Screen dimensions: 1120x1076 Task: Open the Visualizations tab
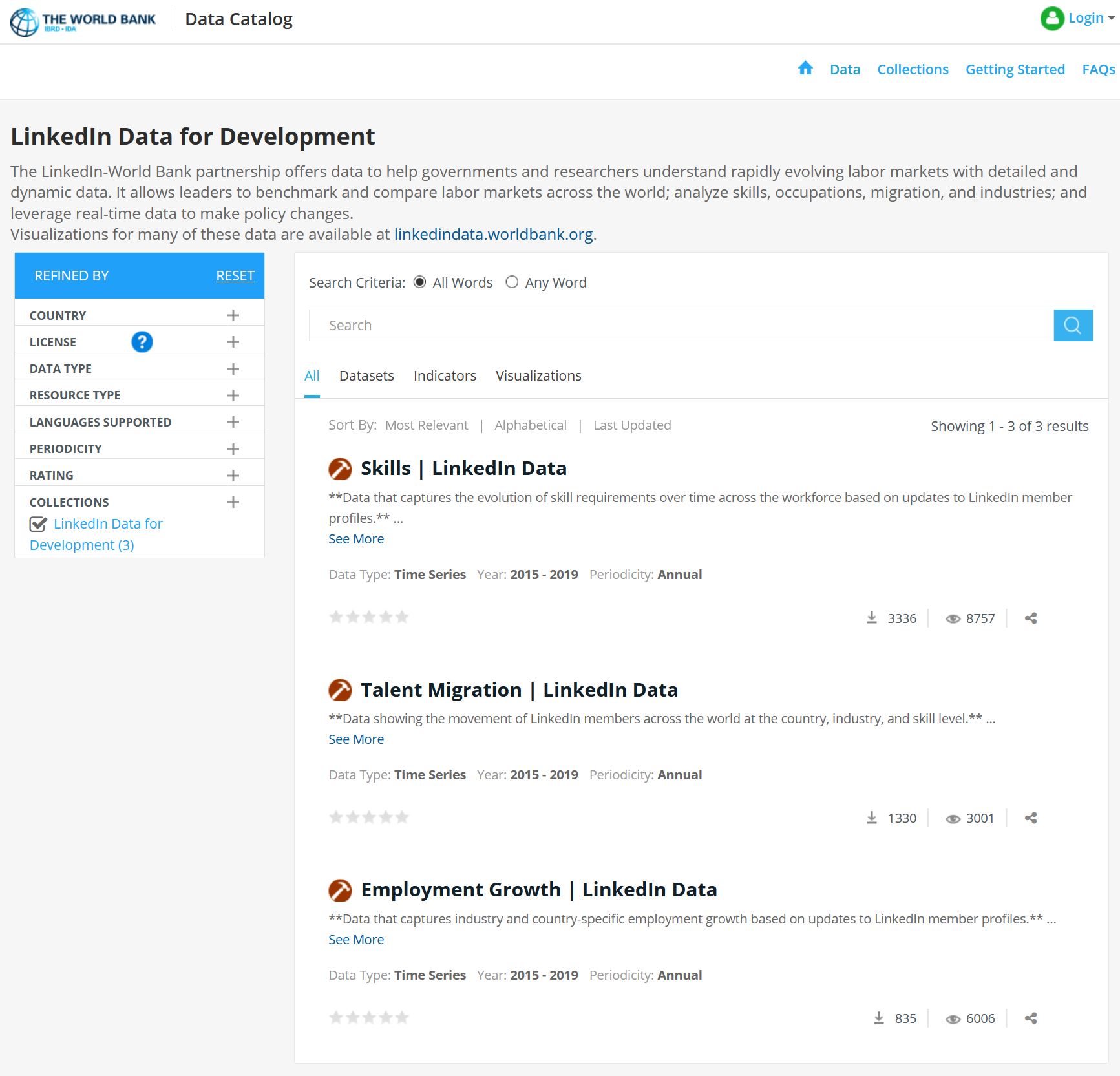click(x=538, y=376)
